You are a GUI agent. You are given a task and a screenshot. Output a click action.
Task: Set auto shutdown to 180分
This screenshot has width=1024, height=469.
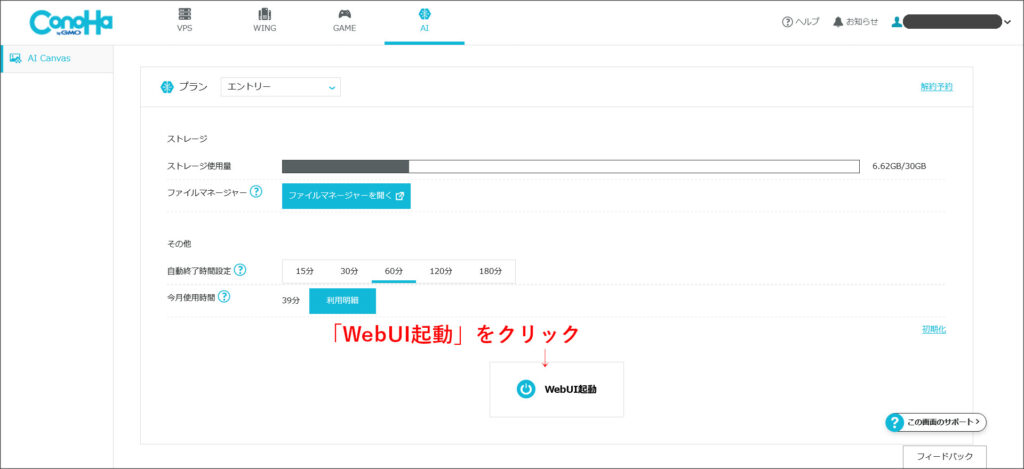490,271
